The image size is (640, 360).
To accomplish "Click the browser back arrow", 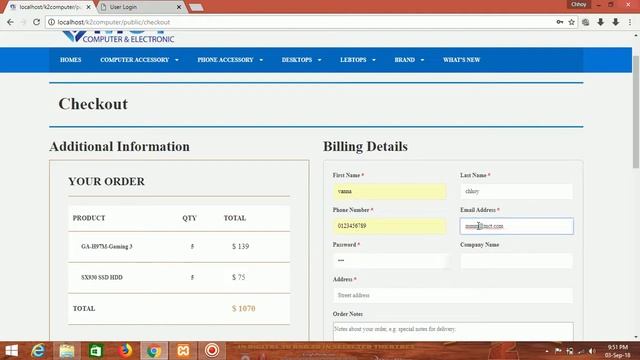I will tap(10, 22).
